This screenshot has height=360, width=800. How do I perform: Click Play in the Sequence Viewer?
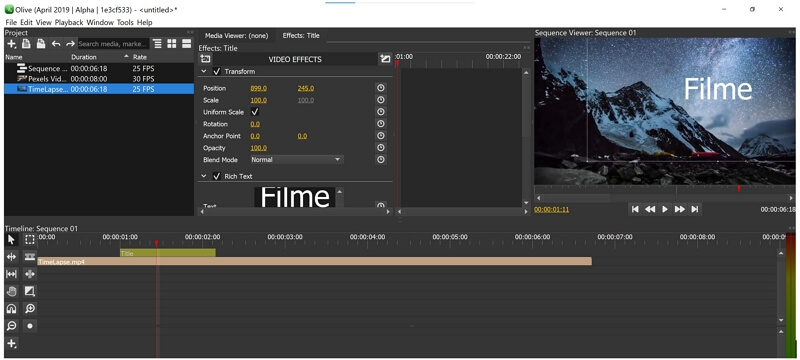(665, 209)
